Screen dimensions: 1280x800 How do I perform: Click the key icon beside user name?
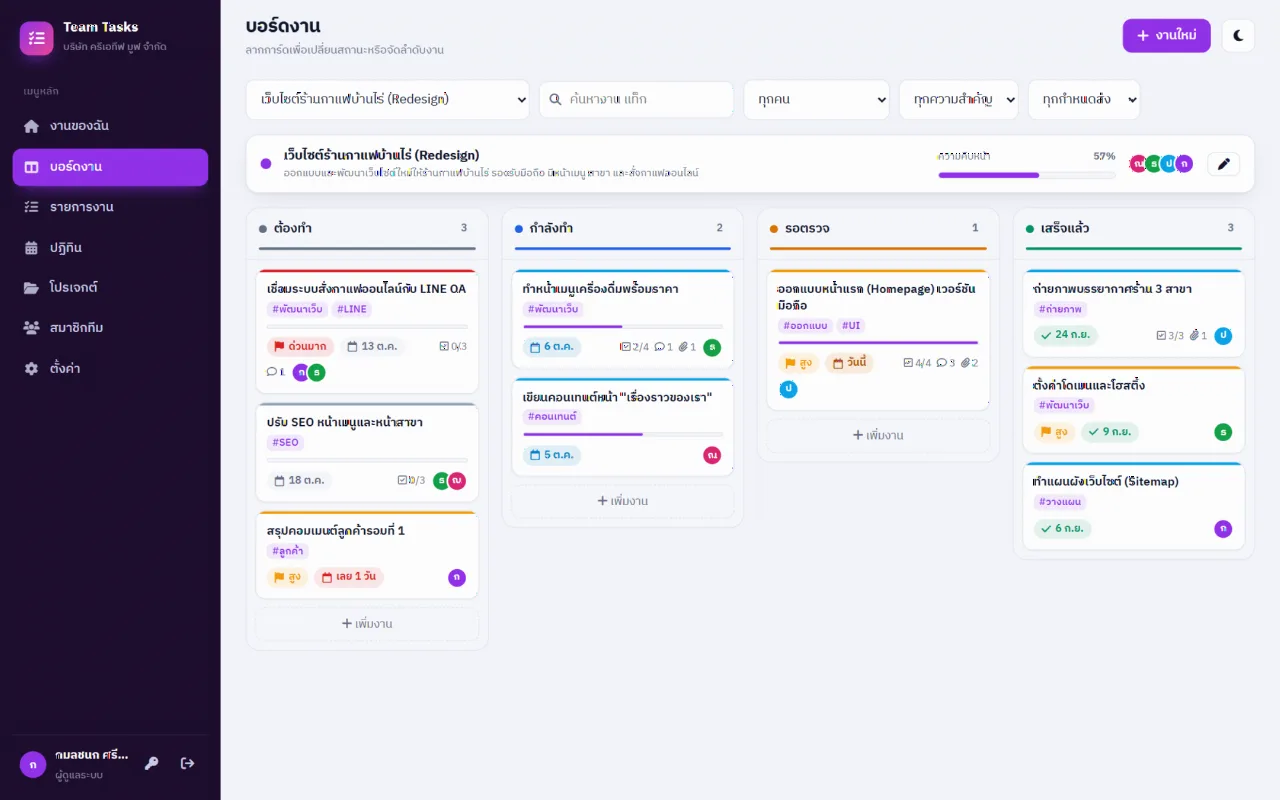pyautogui.click(x=151, y=763)
